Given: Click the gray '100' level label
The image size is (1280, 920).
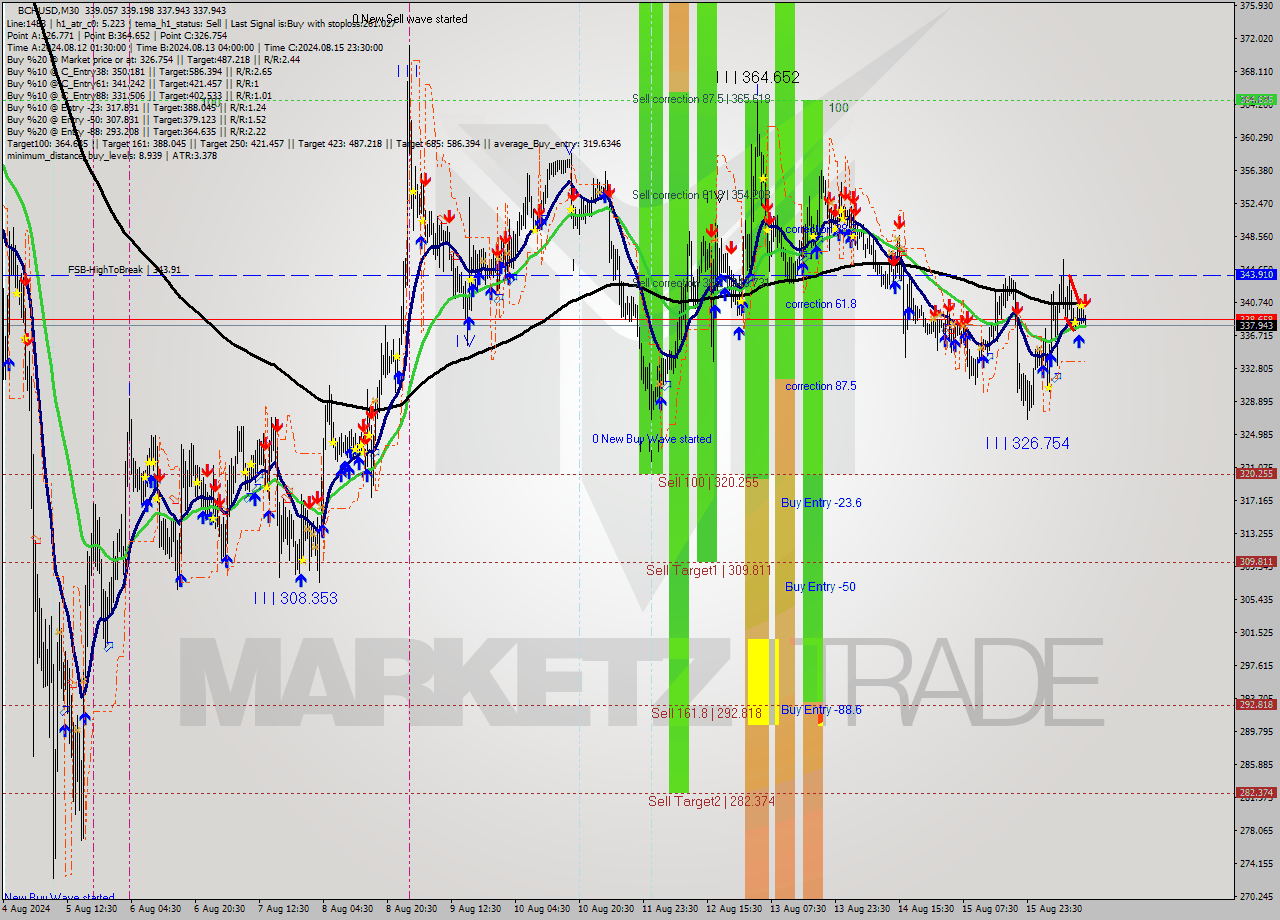Looking at the screenshot, I should point(838,108).
